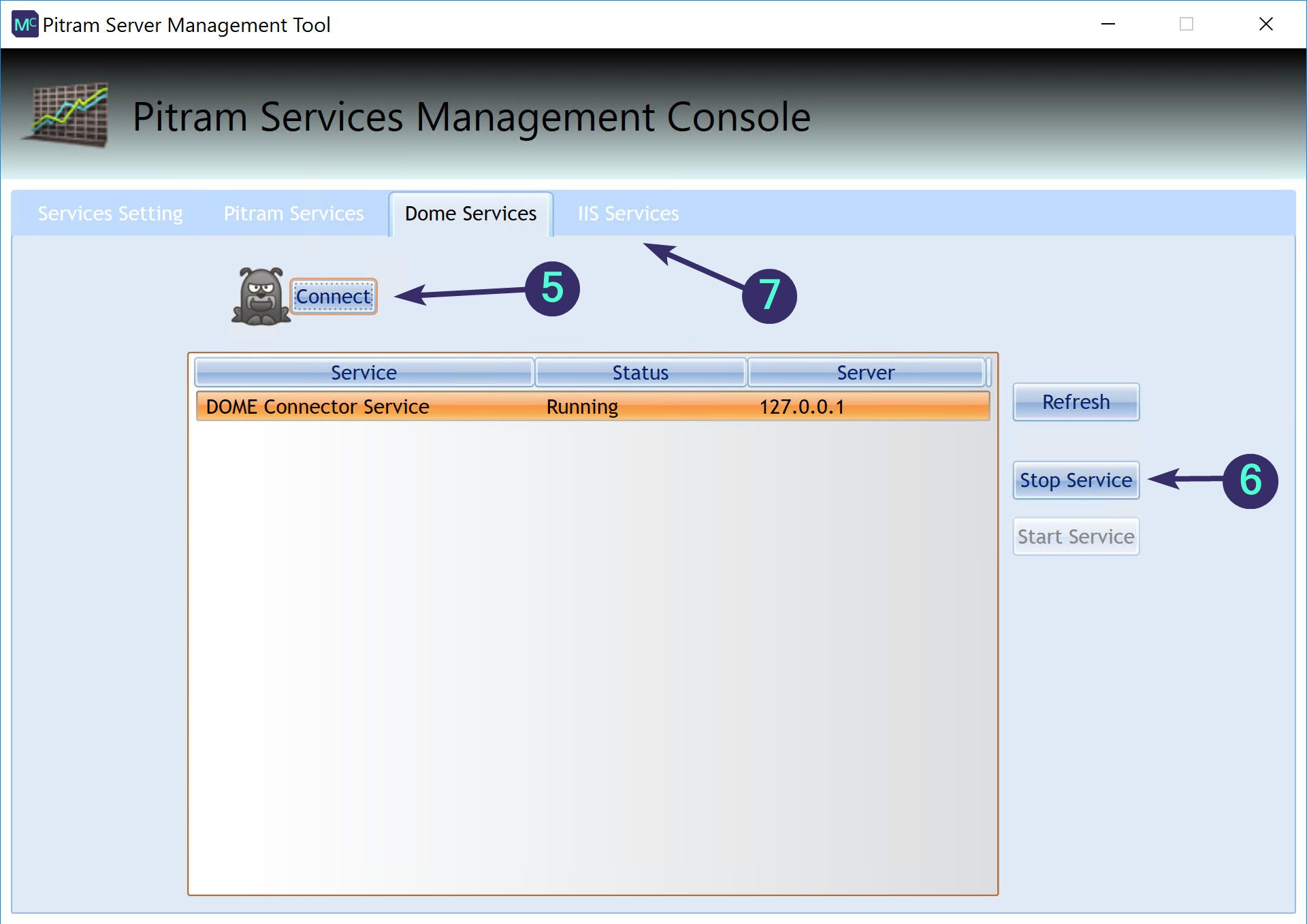Open the Pitram Services tab
This screenshot has height=924, width=1307.
pos(293,213)
